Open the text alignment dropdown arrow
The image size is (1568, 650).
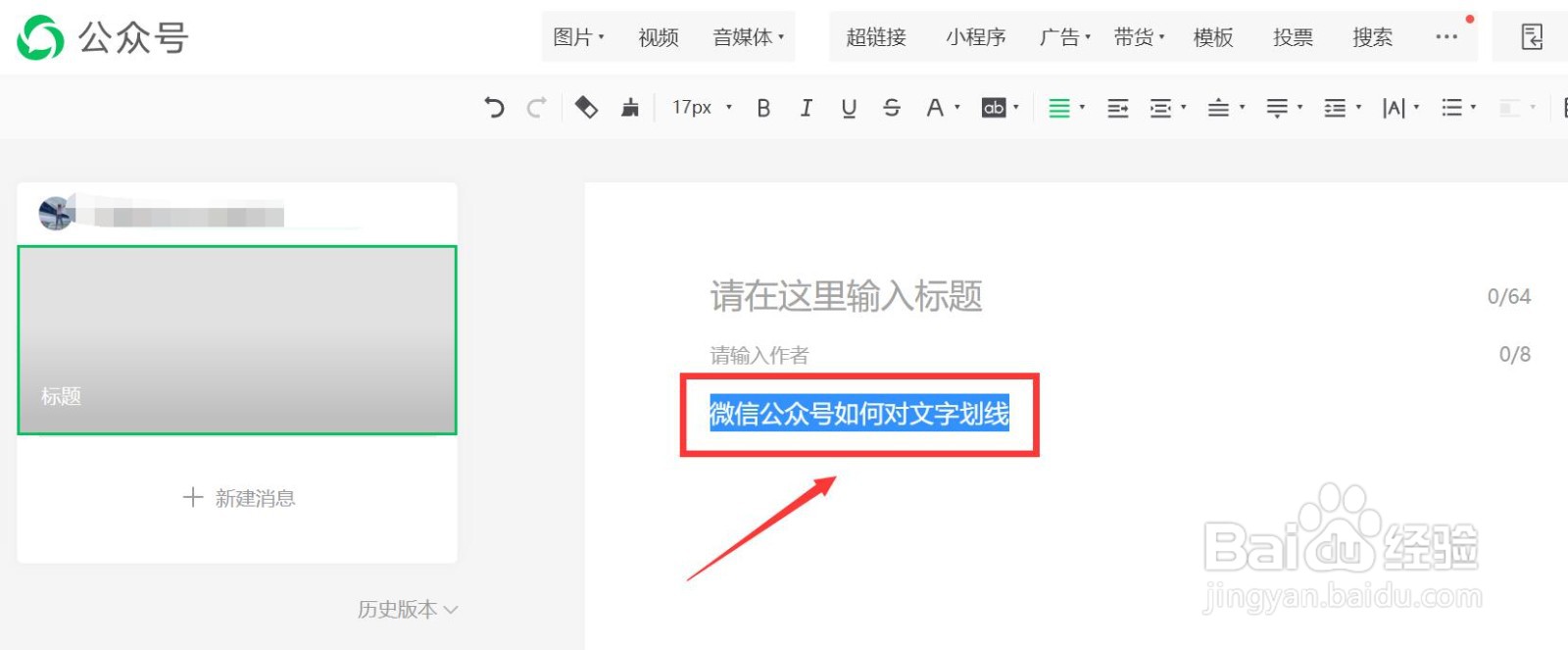click(1082, 107)
